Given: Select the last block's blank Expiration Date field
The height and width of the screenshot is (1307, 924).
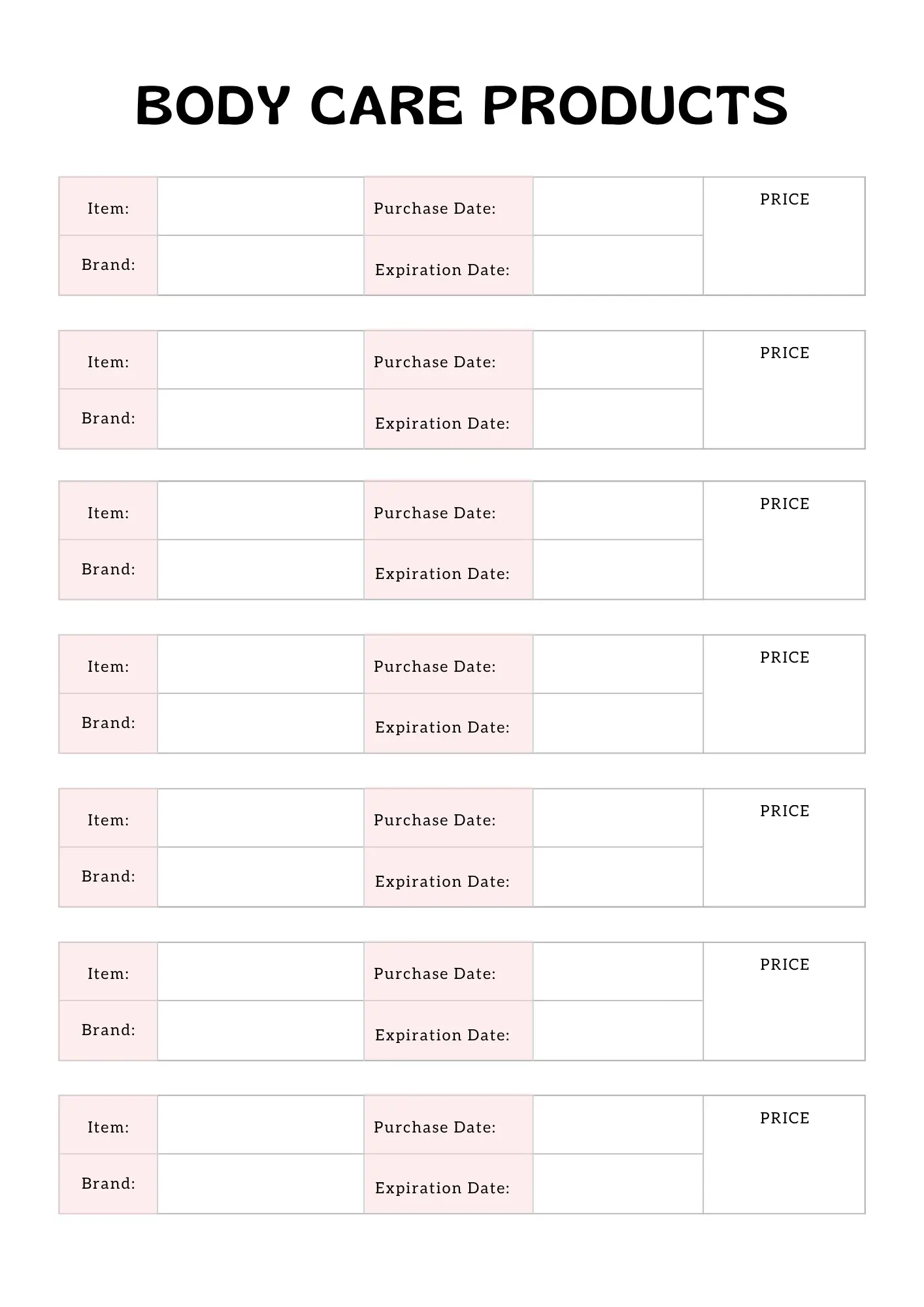Looking at the screenshot, I should click(x=618, y=1183).
